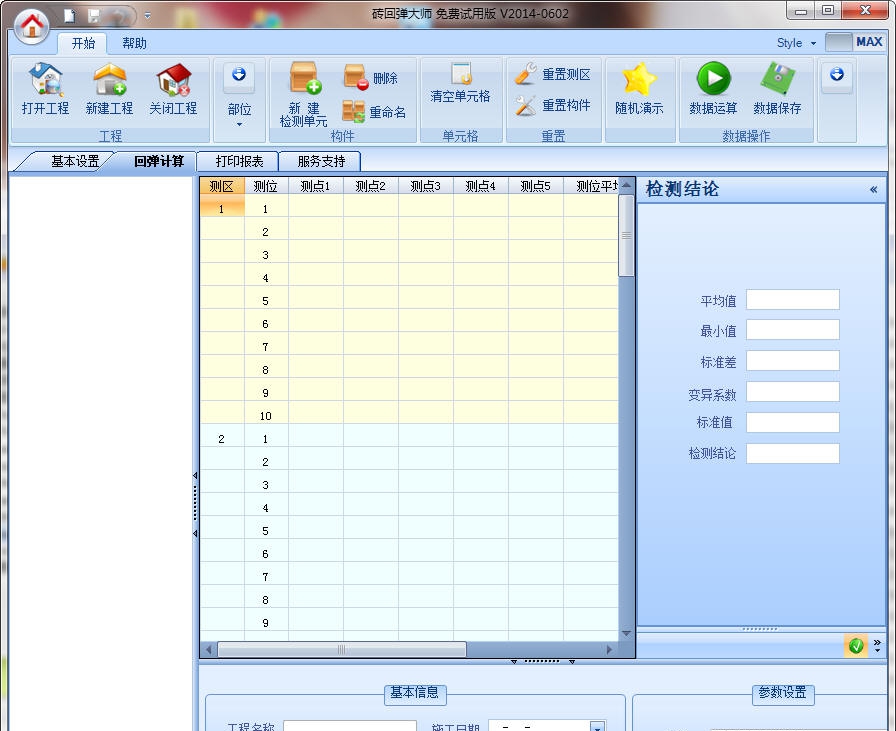Click the save quick-access icon
The image size is (896, 731).
(94, 16)
